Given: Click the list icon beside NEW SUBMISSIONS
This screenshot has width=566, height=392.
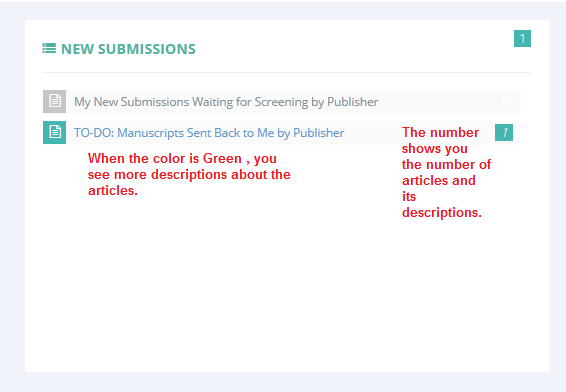Looking at the screenshot, I should click(49, 48).
